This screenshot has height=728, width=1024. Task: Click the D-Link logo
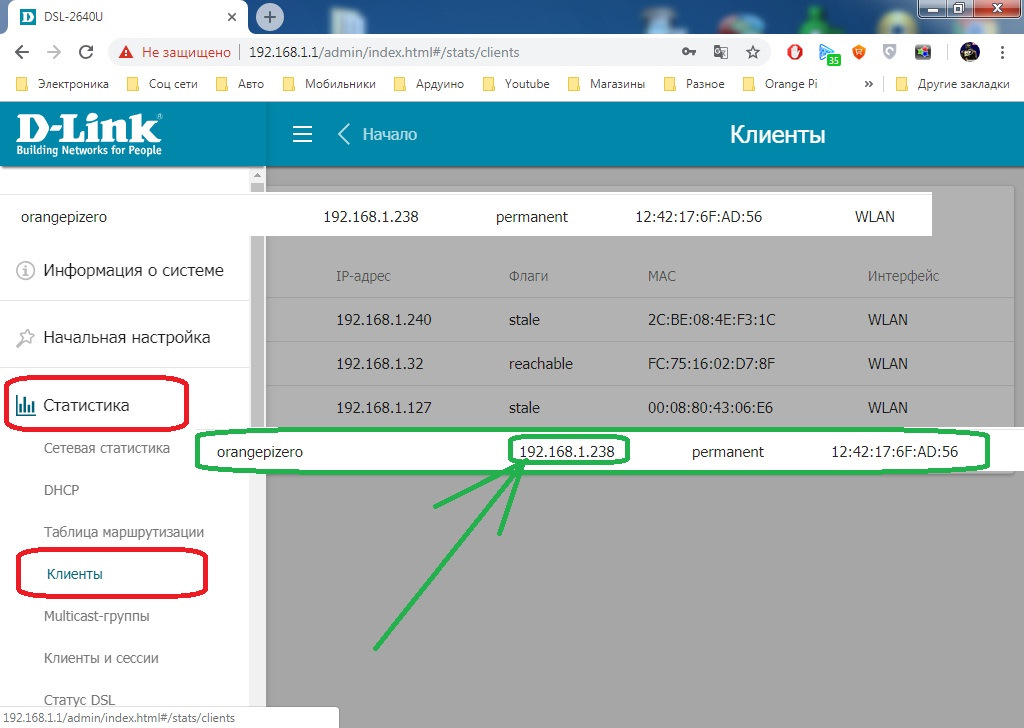(89, 135)
